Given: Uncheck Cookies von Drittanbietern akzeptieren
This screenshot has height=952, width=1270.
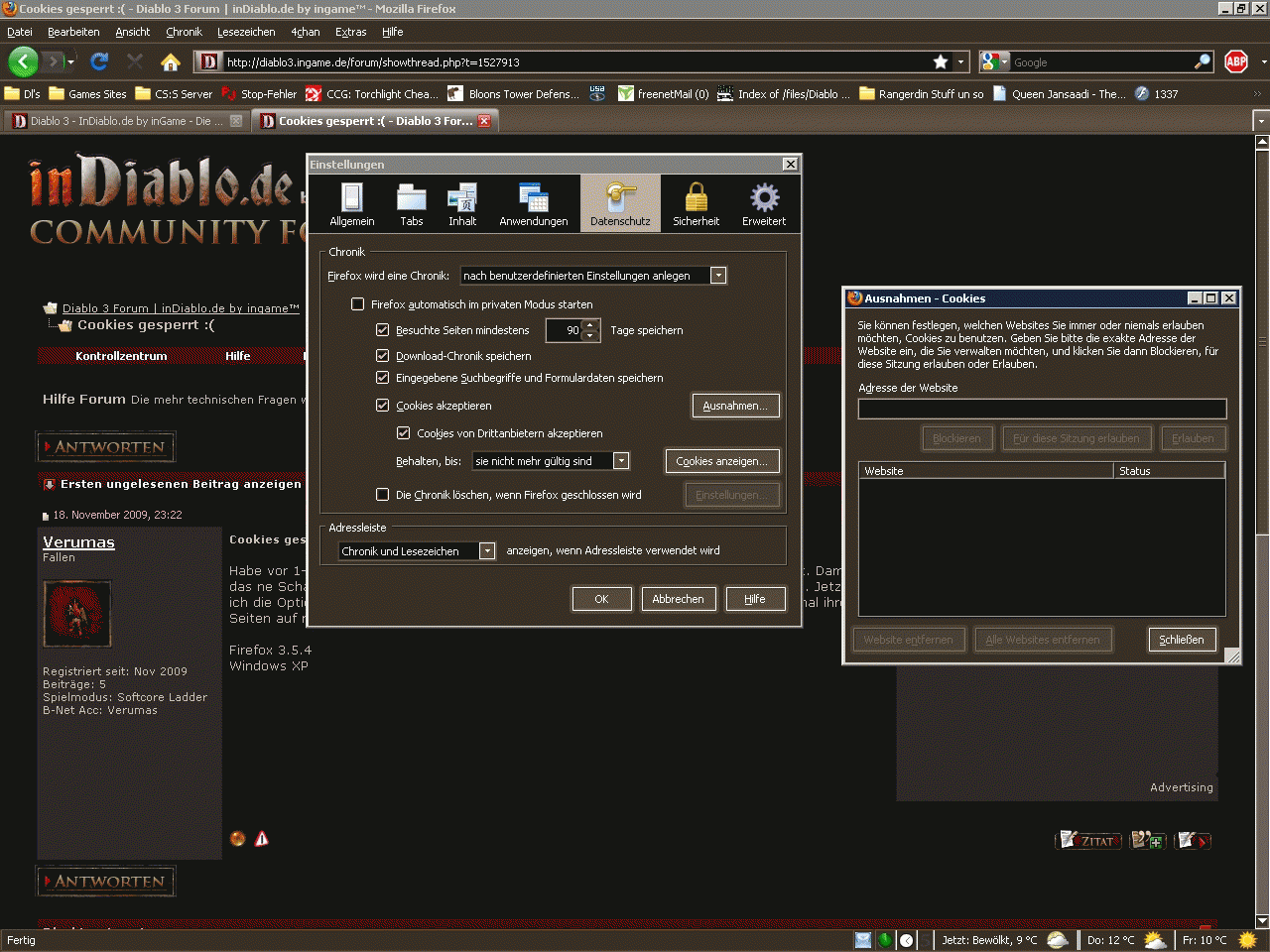Looking at the screenshot, I should pos(403,432).
